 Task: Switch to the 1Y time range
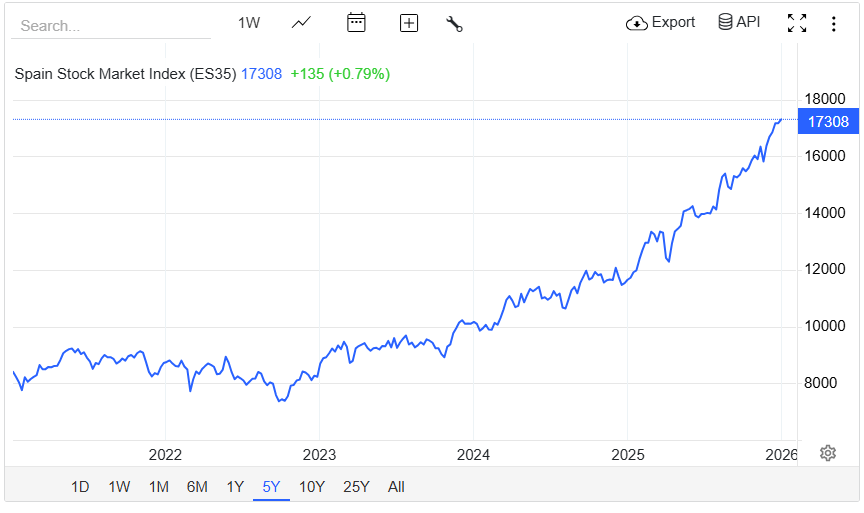point(235,487)
